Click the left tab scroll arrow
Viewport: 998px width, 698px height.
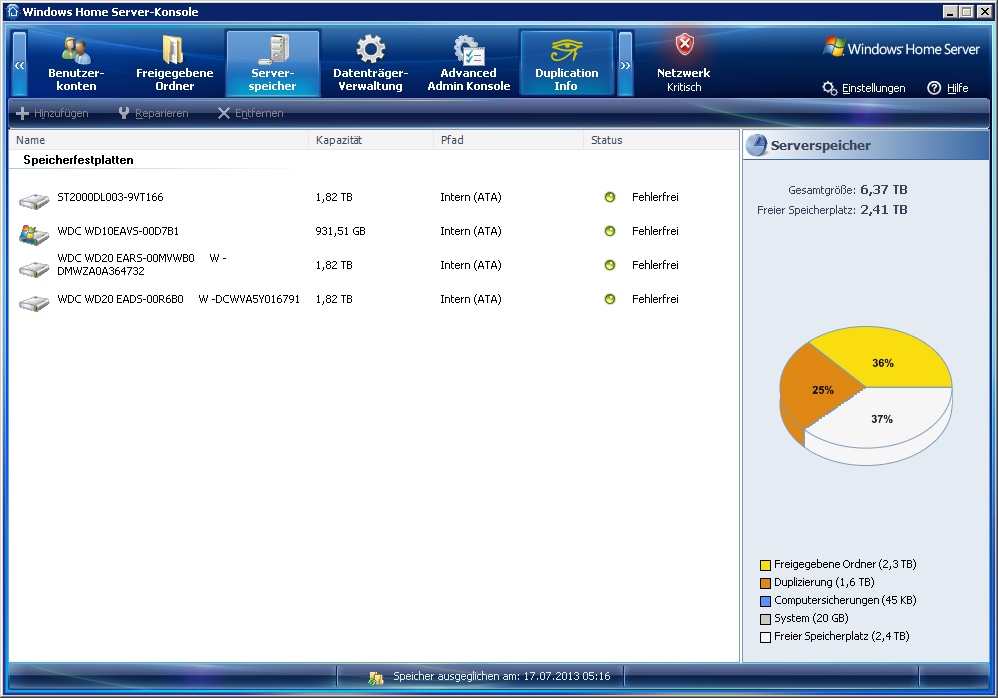coord(20,64)
